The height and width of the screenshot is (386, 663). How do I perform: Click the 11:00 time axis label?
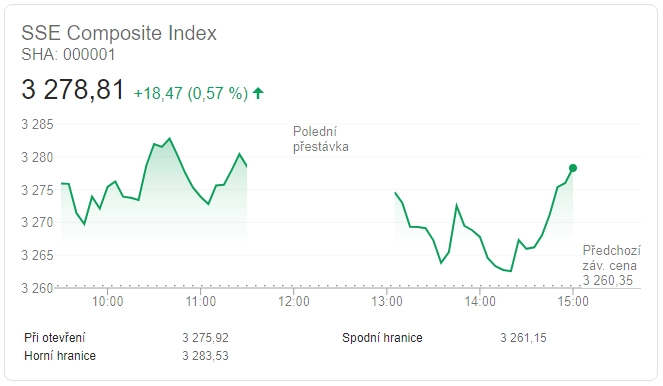click(x=201, y=301)
